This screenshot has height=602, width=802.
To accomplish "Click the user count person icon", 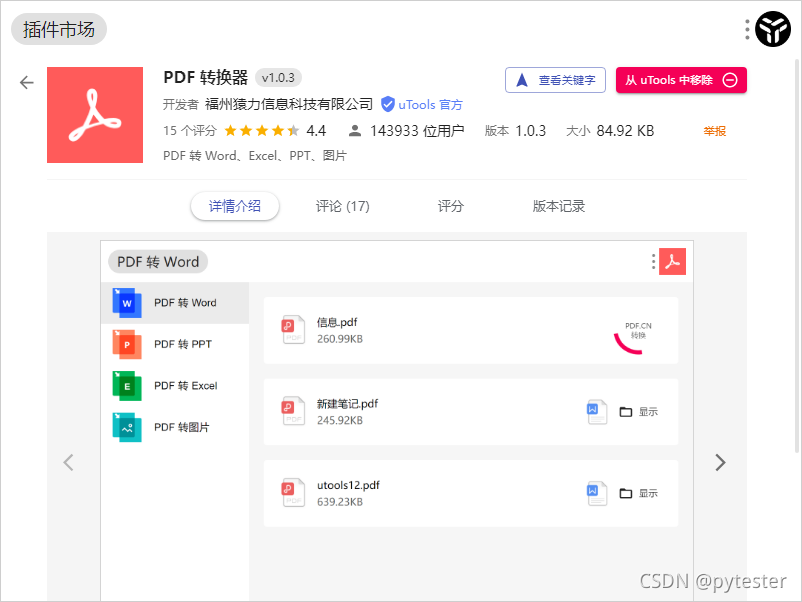I will pyautogui.click(x=354, y=131).
